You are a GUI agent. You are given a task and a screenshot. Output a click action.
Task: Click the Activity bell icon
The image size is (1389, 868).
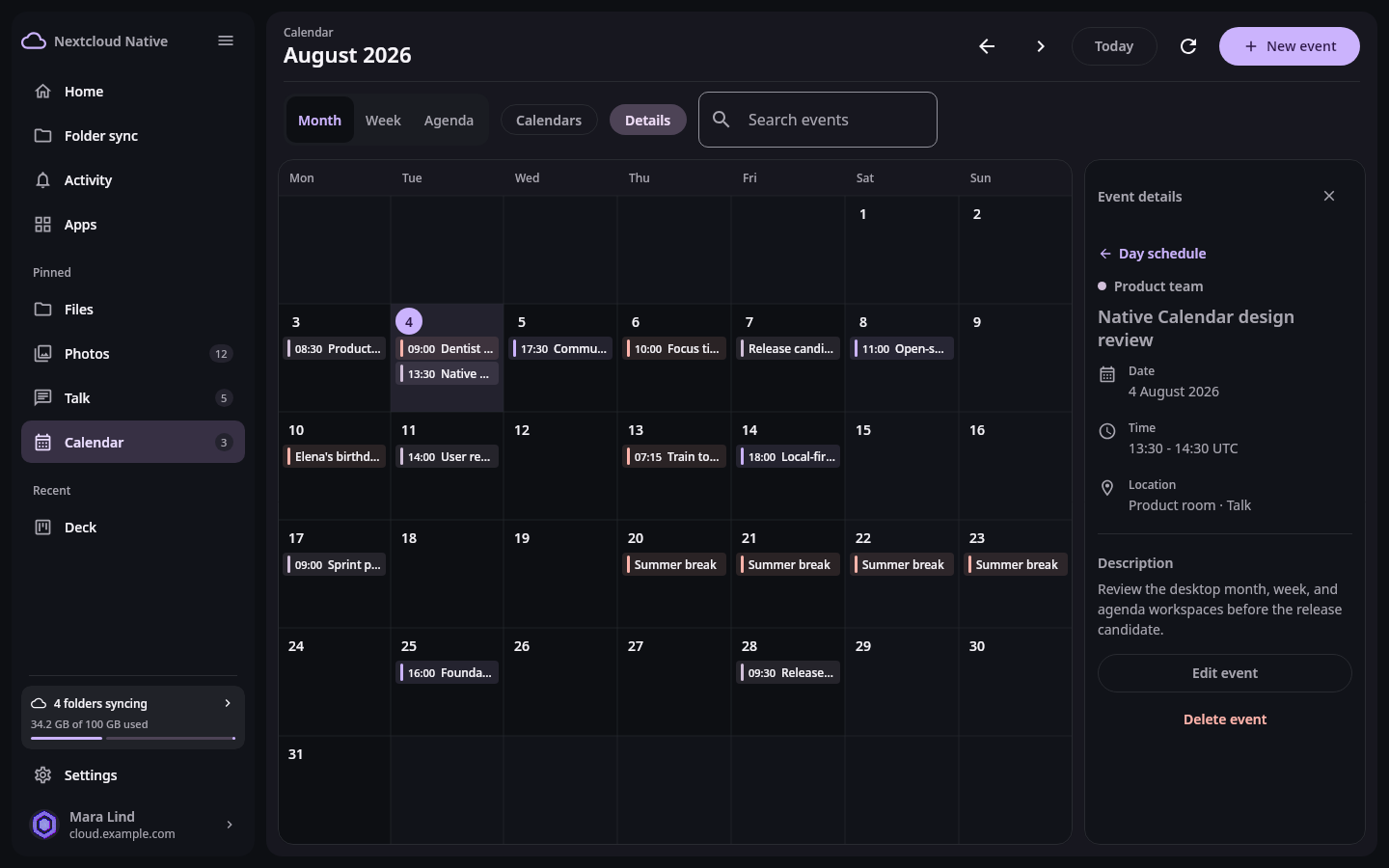pos(42,180)
